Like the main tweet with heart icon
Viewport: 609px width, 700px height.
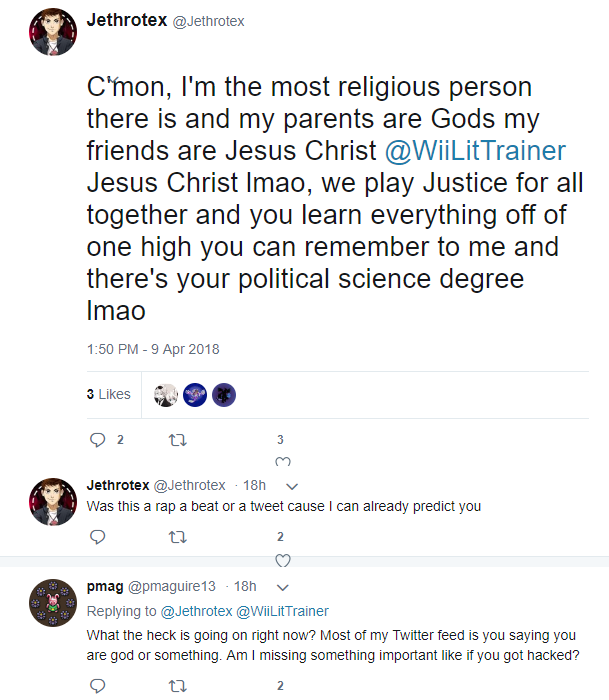tap(283, 462)
